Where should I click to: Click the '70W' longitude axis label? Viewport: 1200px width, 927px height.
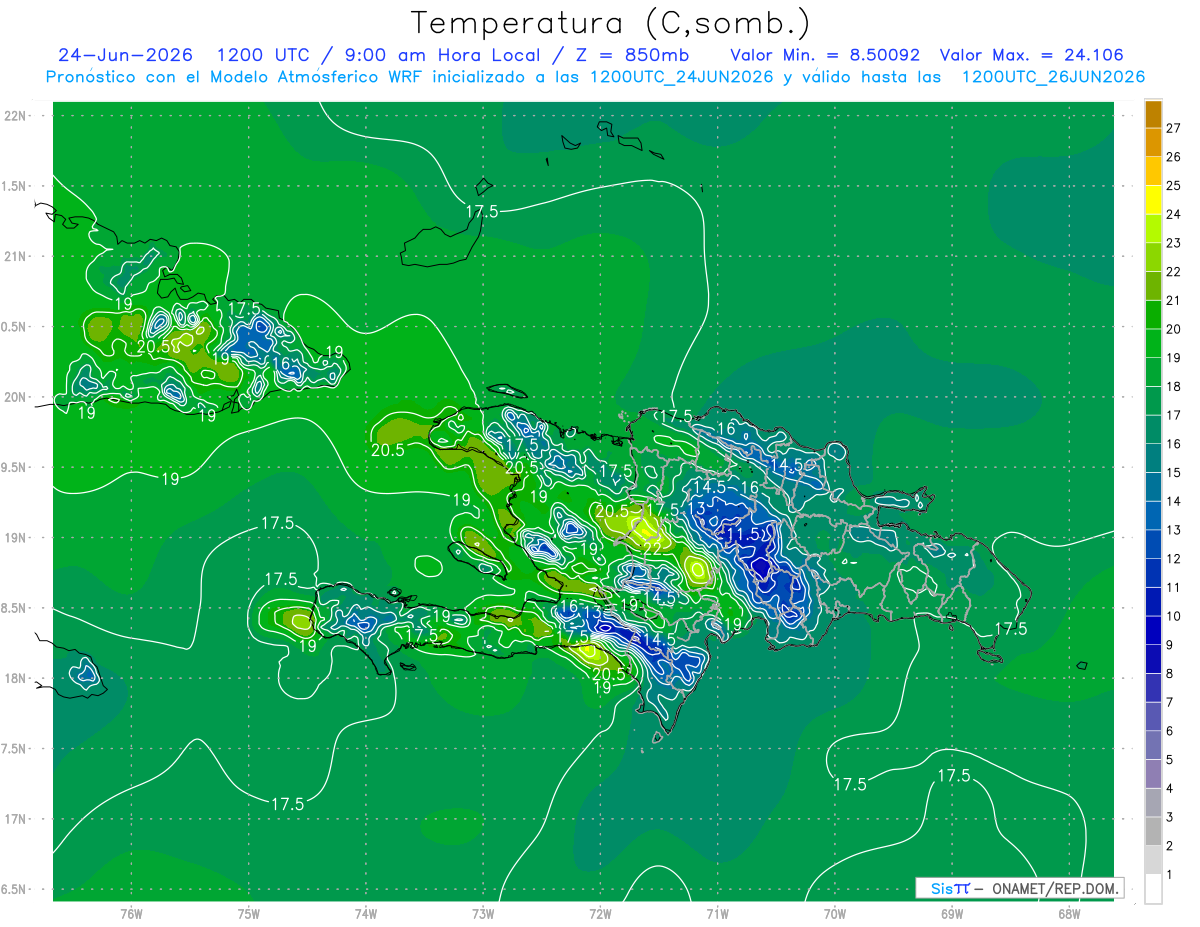pyautogui.click(x=834, y=914)
